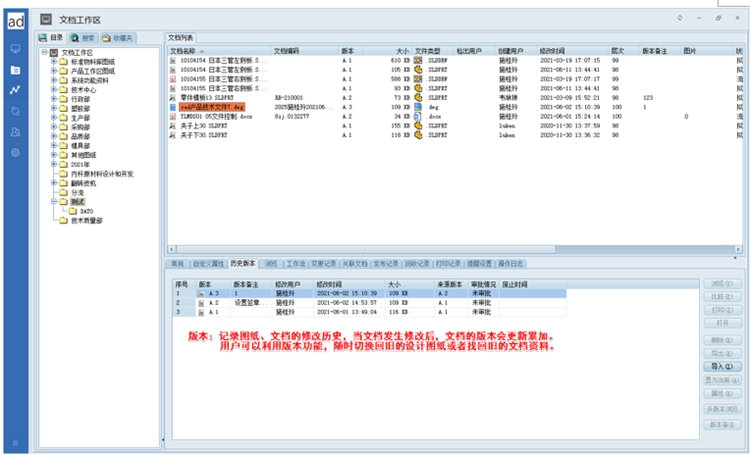
Task: Open the 操作日志 tab
Action: 513,264
